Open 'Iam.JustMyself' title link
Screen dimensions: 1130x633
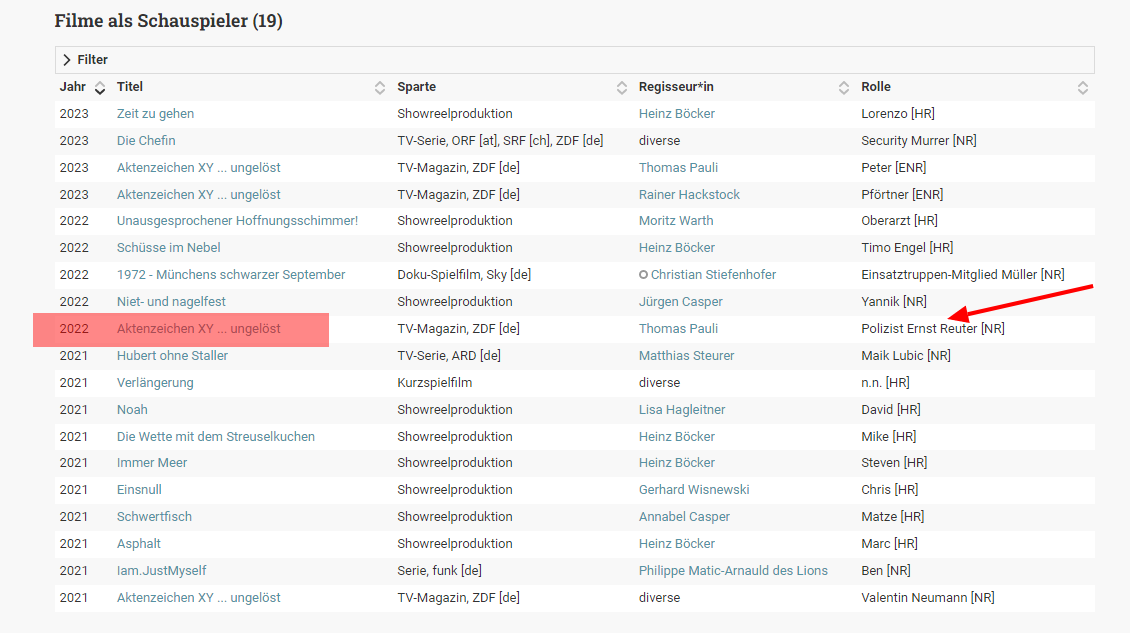pos(162,571)
